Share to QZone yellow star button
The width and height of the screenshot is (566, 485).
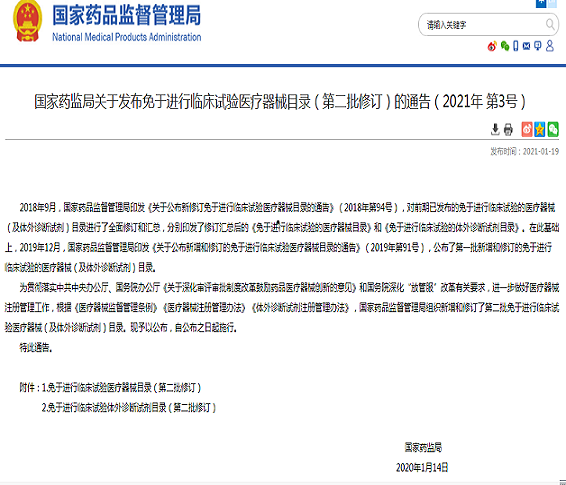point(540,129)
